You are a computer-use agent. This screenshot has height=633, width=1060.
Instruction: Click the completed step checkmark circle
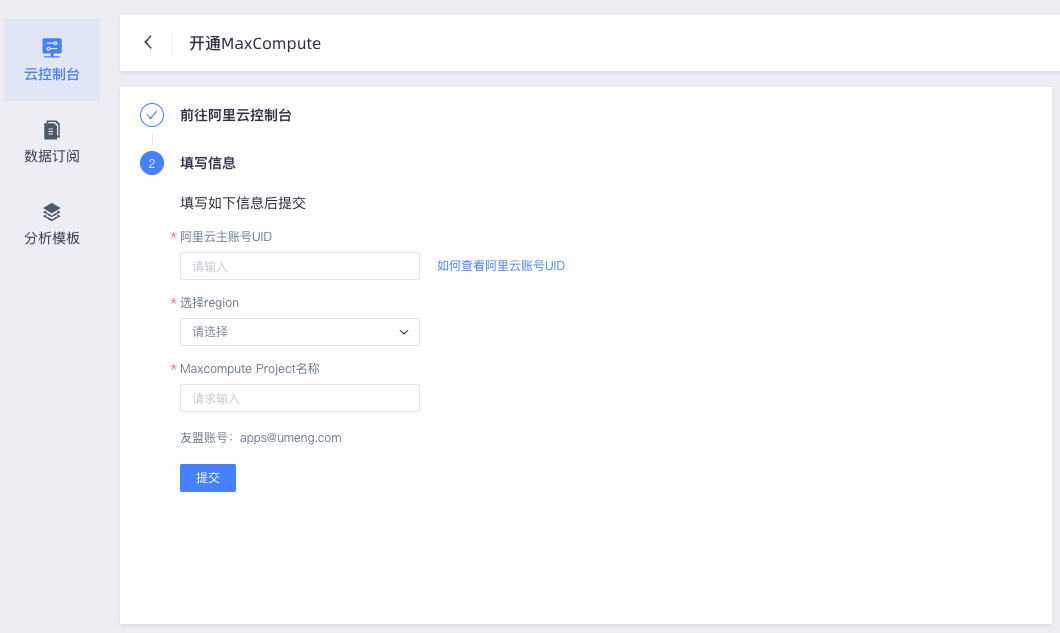tap(151, 115)
